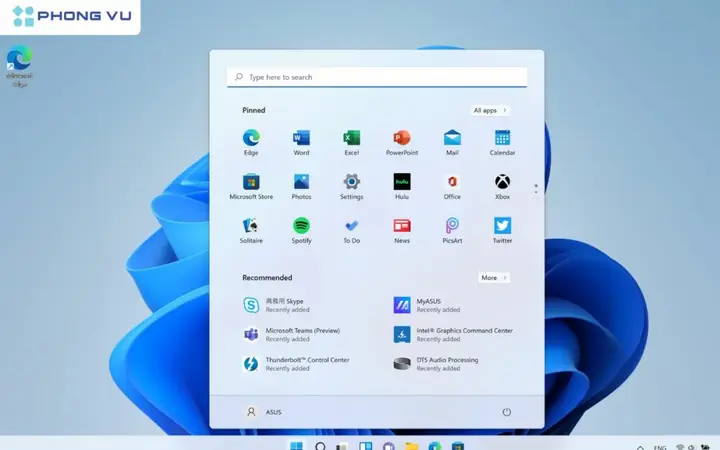This screenshot has width=720, height=450.
Task: Launch DTS Audio Processing
Action: click(436, 364)
